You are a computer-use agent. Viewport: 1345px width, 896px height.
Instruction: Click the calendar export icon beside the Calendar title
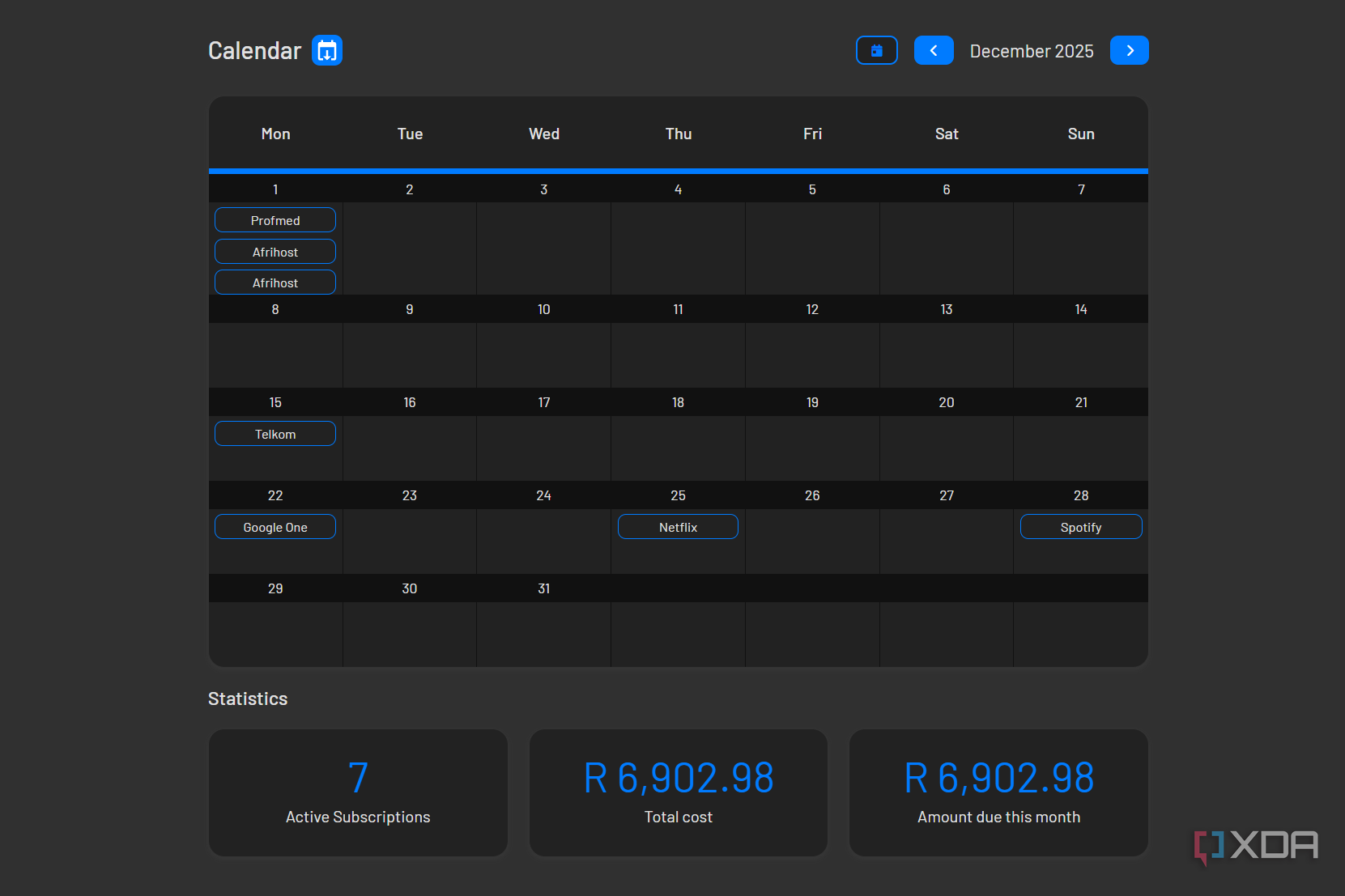click(327, 50)
